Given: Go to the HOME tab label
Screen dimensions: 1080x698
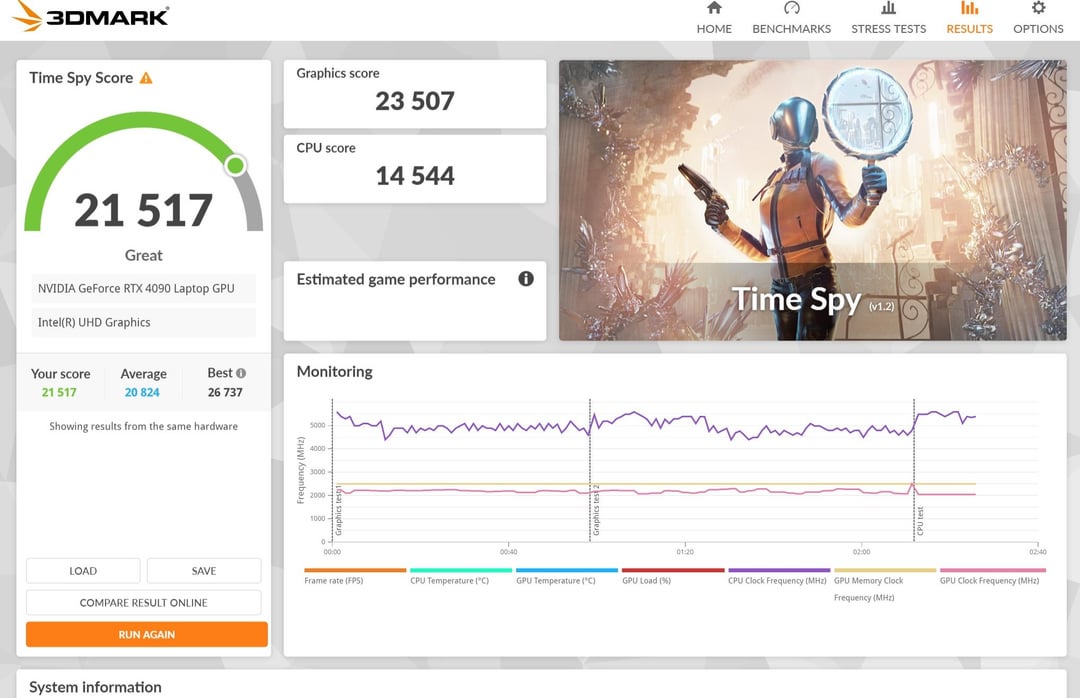Looking at the screenshot, I should [714, 29].
